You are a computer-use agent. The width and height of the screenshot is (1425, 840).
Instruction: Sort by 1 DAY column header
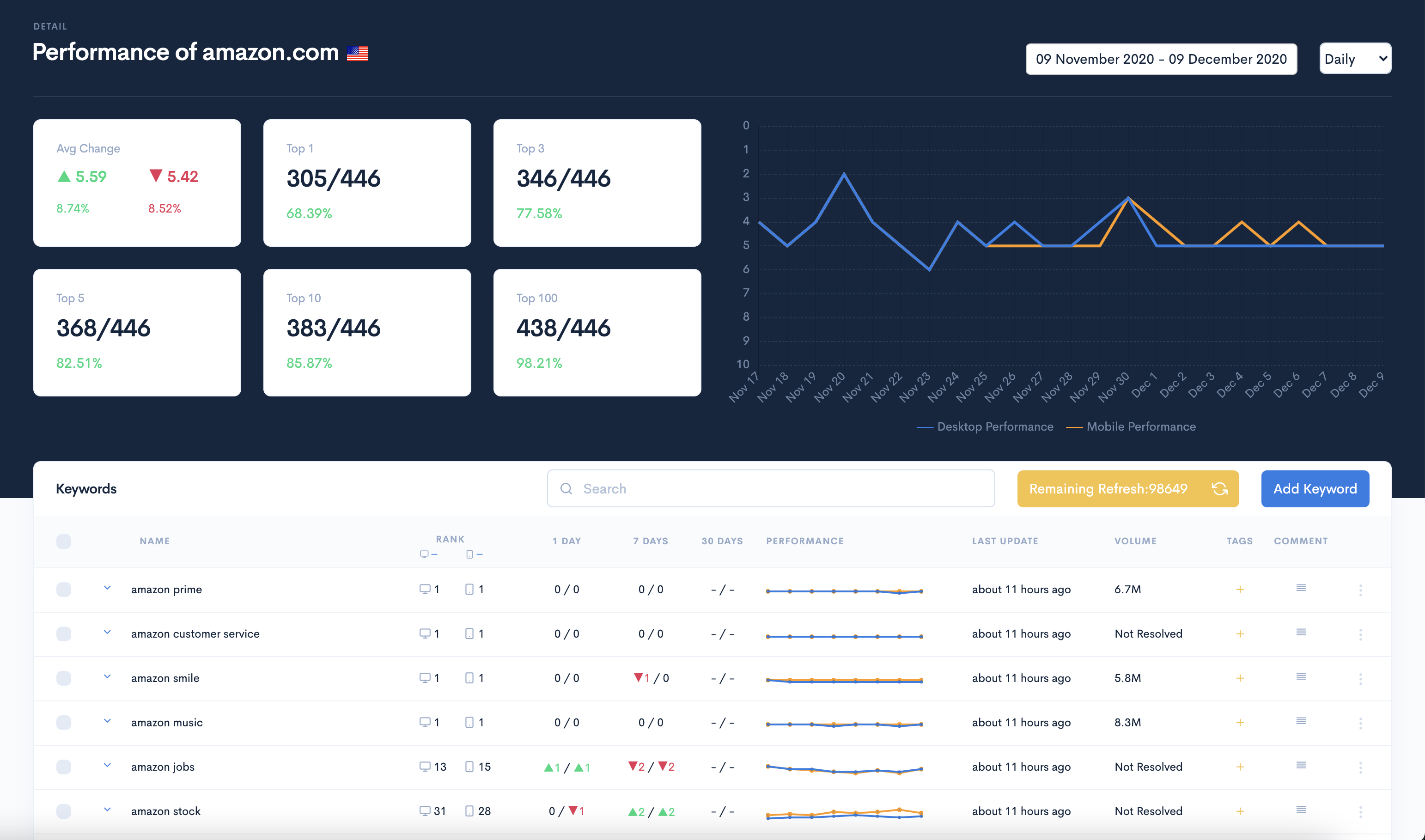tap(566, 541)
